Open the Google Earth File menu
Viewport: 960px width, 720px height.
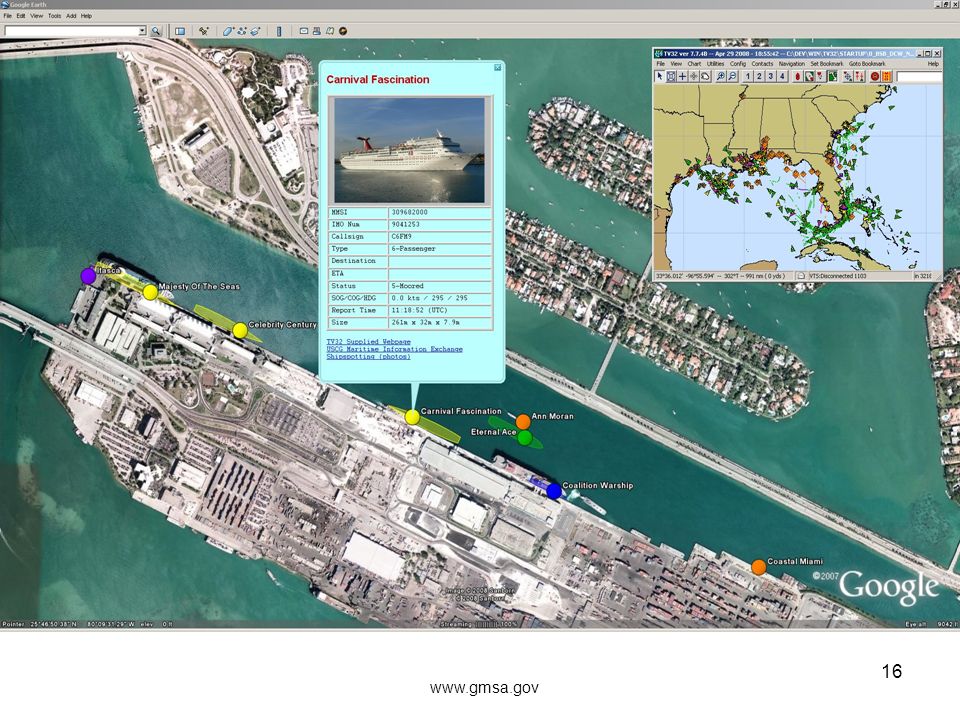(x=7, y=16)
